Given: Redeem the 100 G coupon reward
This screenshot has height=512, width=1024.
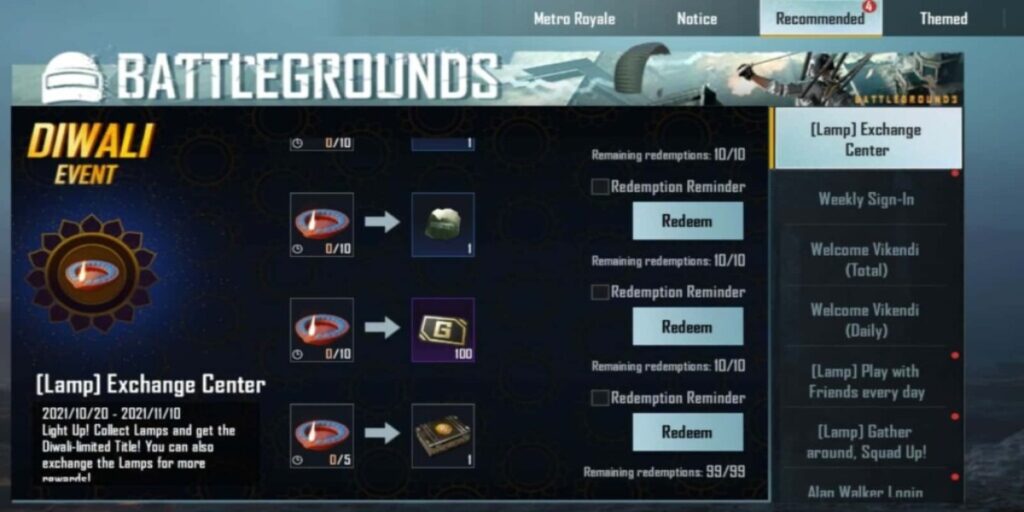Looking at the screenshot, I should [x=688, y=327].
